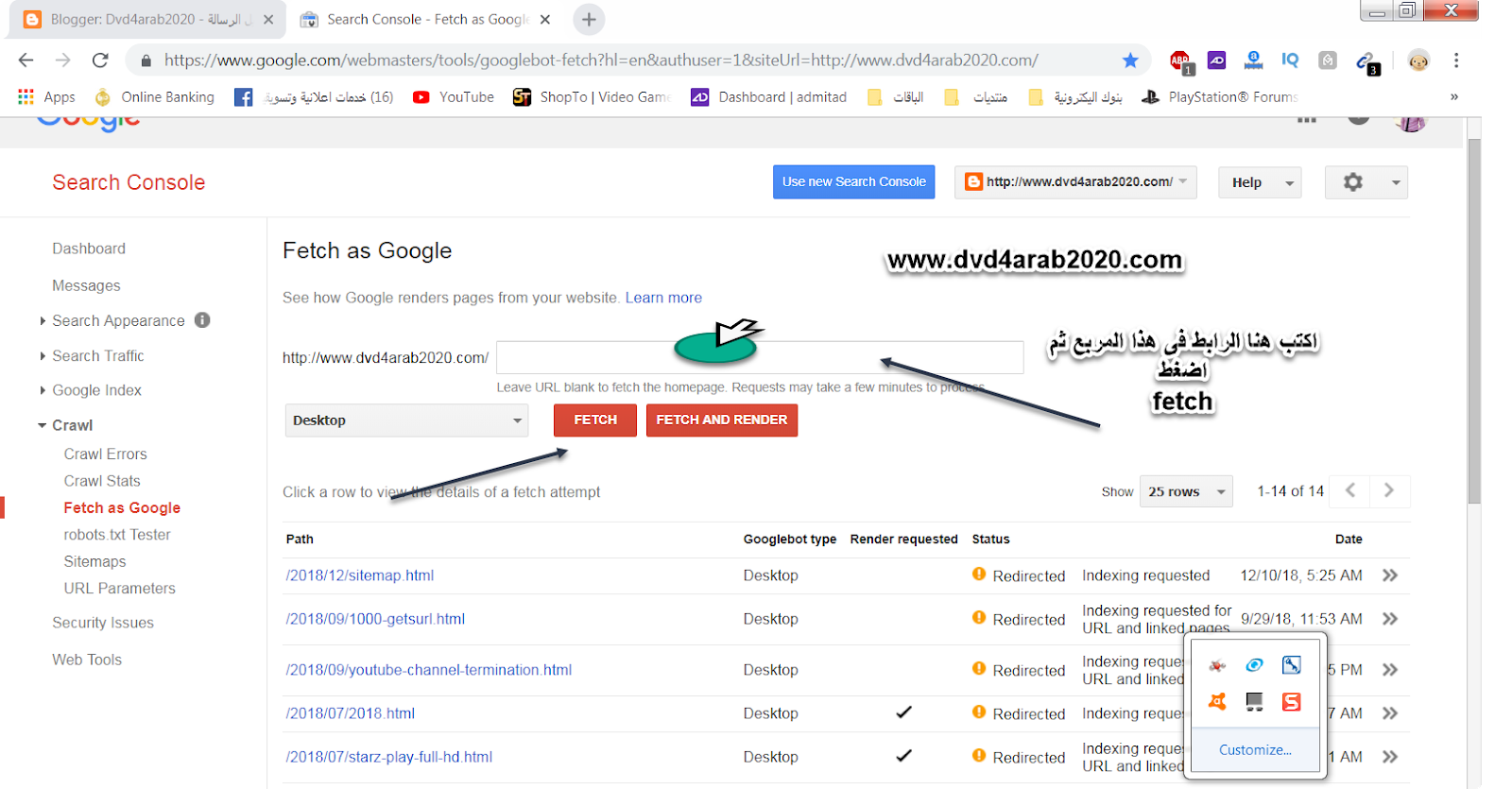Click the info icon beside Search Appearance
This screenshot has height=789, width=1512.
[202, 320]
